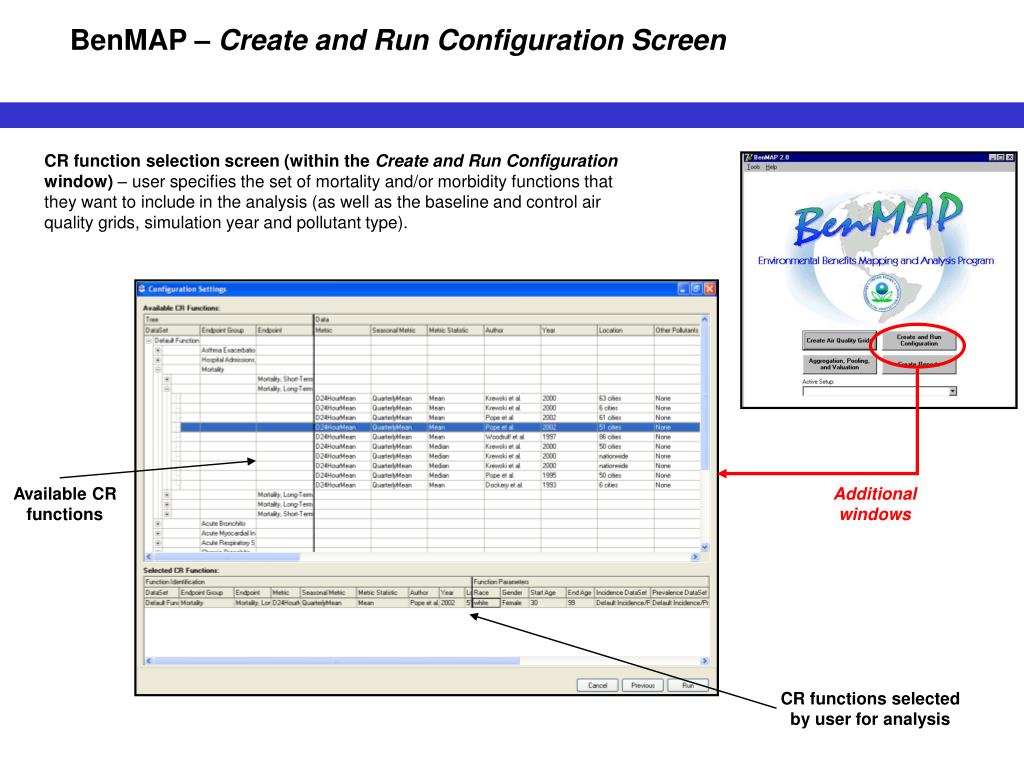Click the BenMAP 2.0 title bar icon
The height and width of the screenshot is (768, 1024).
748,157
